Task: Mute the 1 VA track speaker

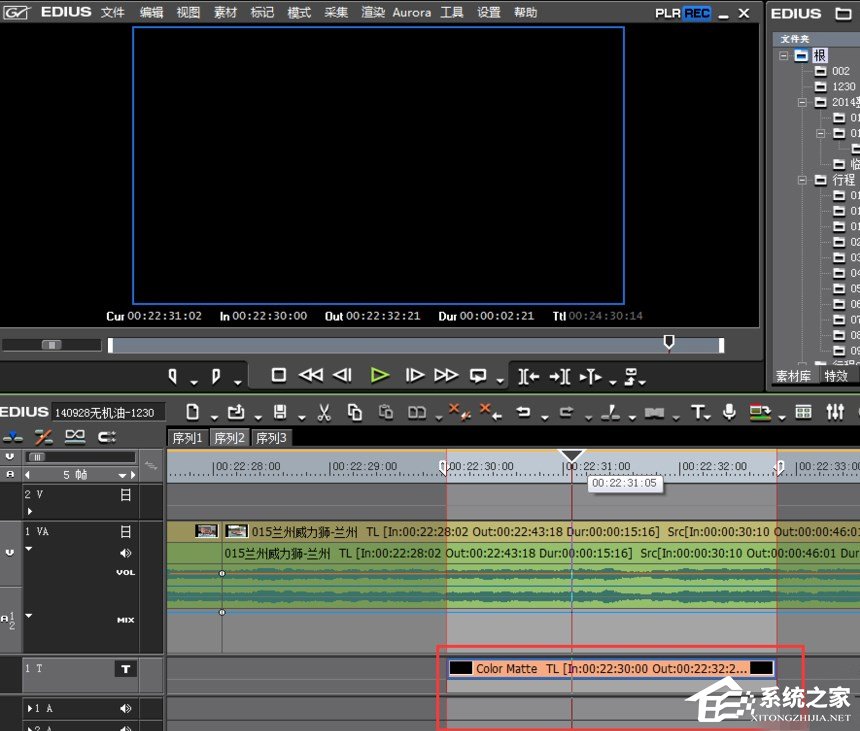Action: pos(126,553)
